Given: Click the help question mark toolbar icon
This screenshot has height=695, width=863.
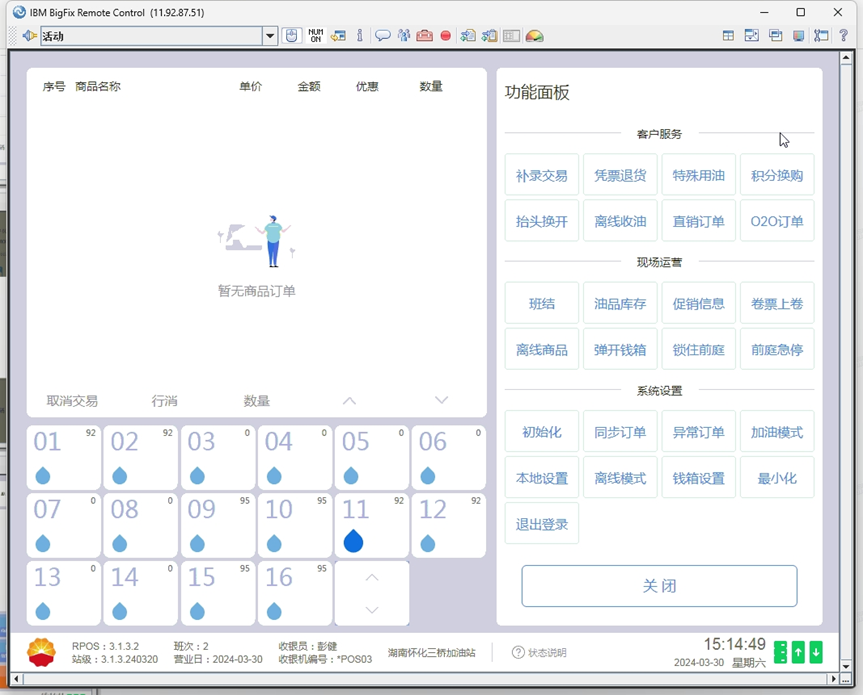Looking at the screenshot, I should click(844, 36).
